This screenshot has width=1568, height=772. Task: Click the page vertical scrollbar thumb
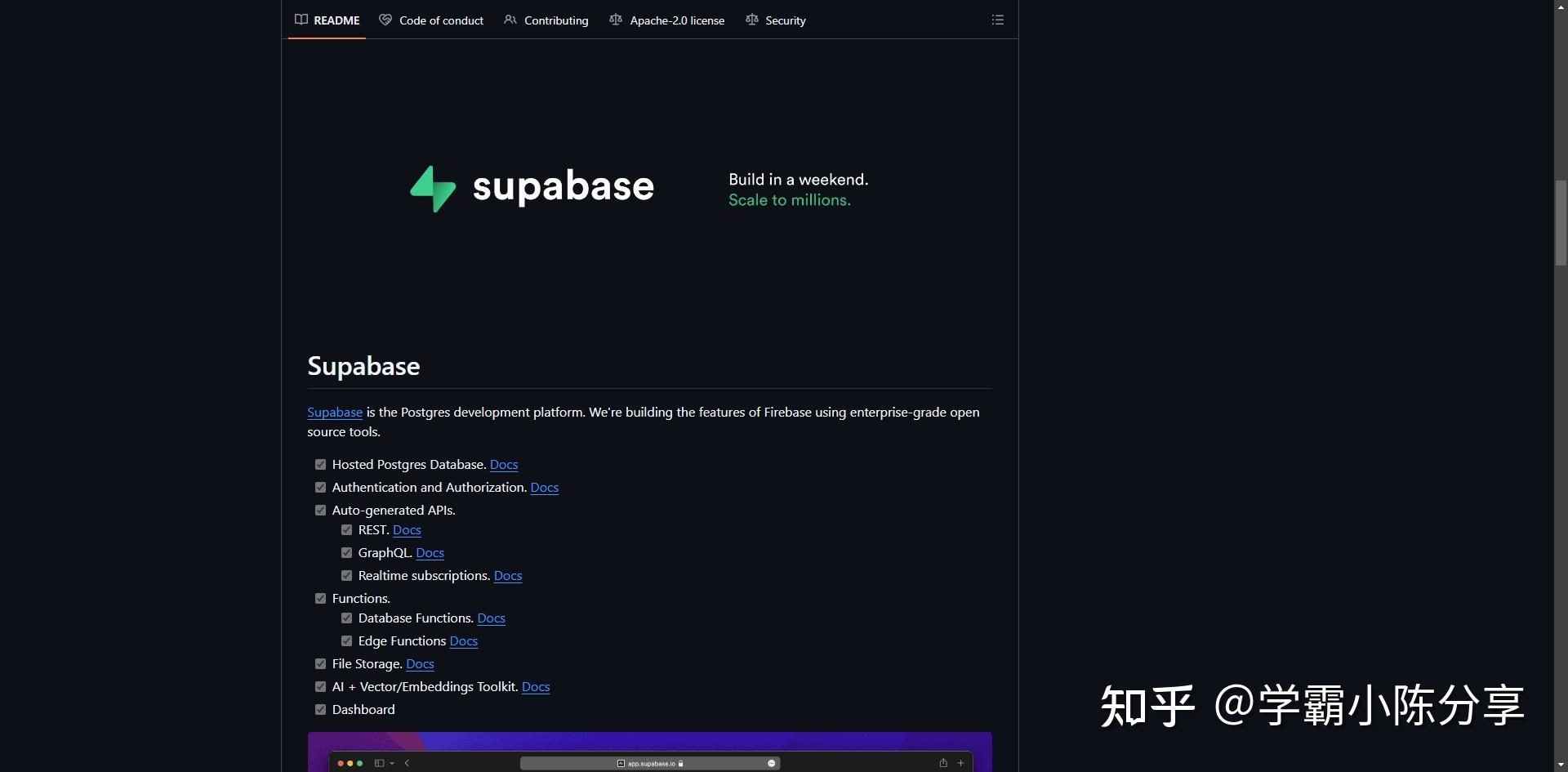(1561, 222)
